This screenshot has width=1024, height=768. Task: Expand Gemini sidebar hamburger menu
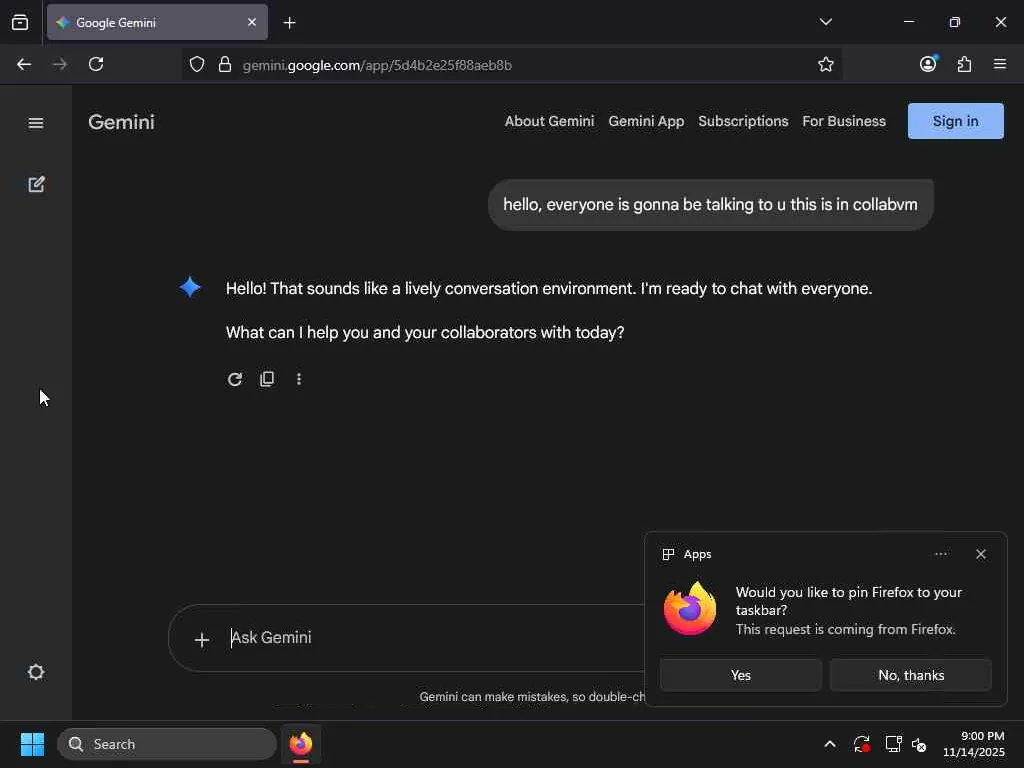[x=36, y=123]
